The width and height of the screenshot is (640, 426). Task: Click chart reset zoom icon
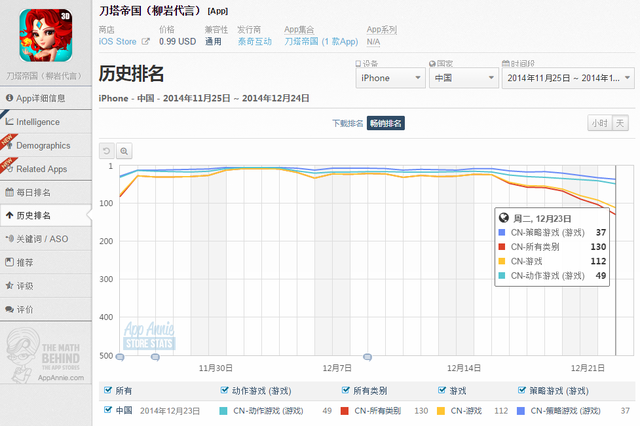[x=107, y=151]
